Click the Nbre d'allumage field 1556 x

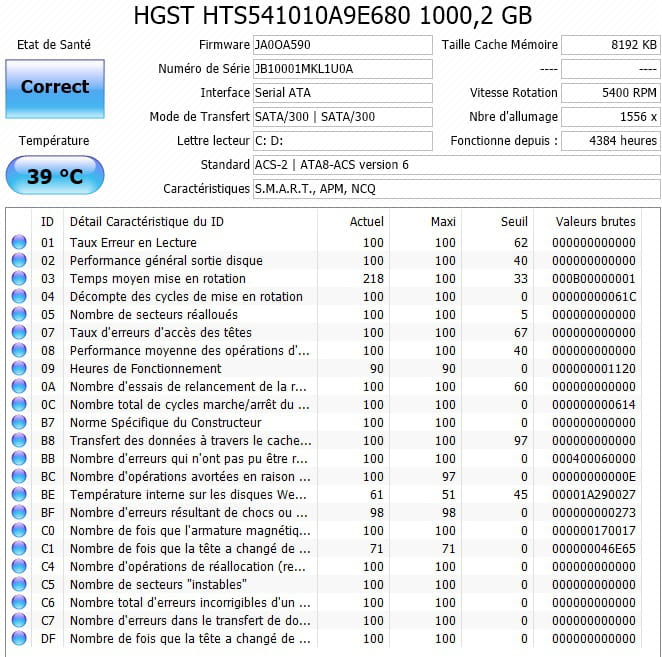click(610, 117)
